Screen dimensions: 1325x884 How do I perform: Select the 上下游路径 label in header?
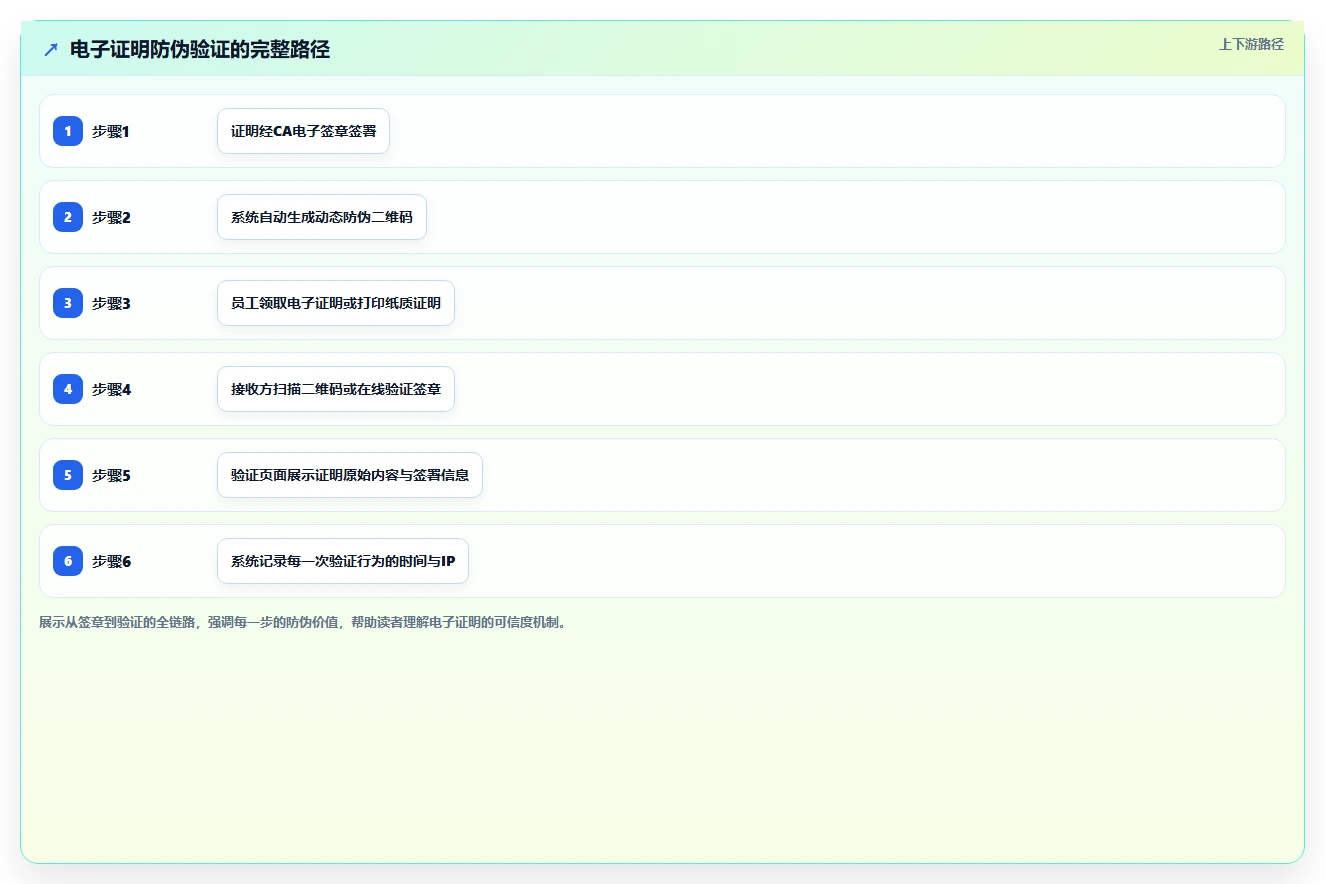click(1251, 44)
